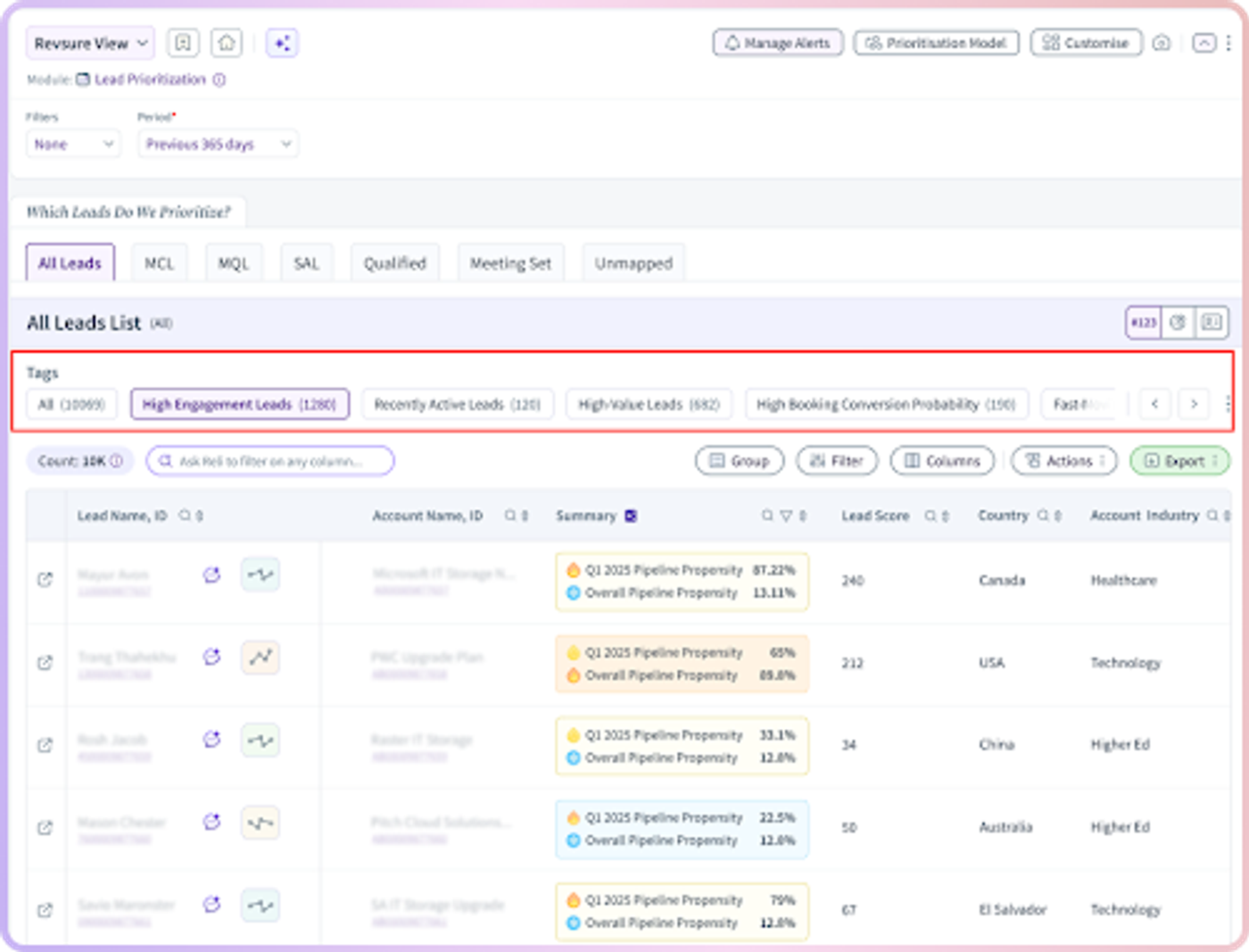Switch to the MCL tab

160,263
